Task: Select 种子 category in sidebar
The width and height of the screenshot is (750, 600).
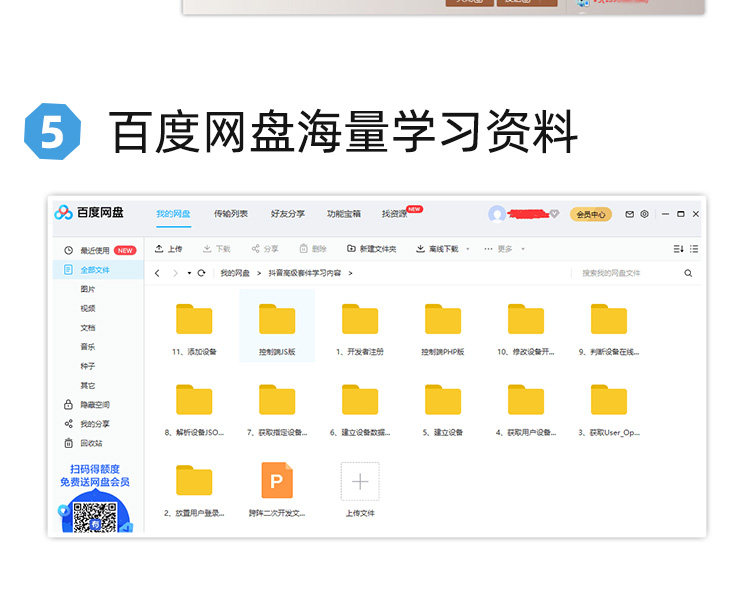Action: tap(88, 366)
